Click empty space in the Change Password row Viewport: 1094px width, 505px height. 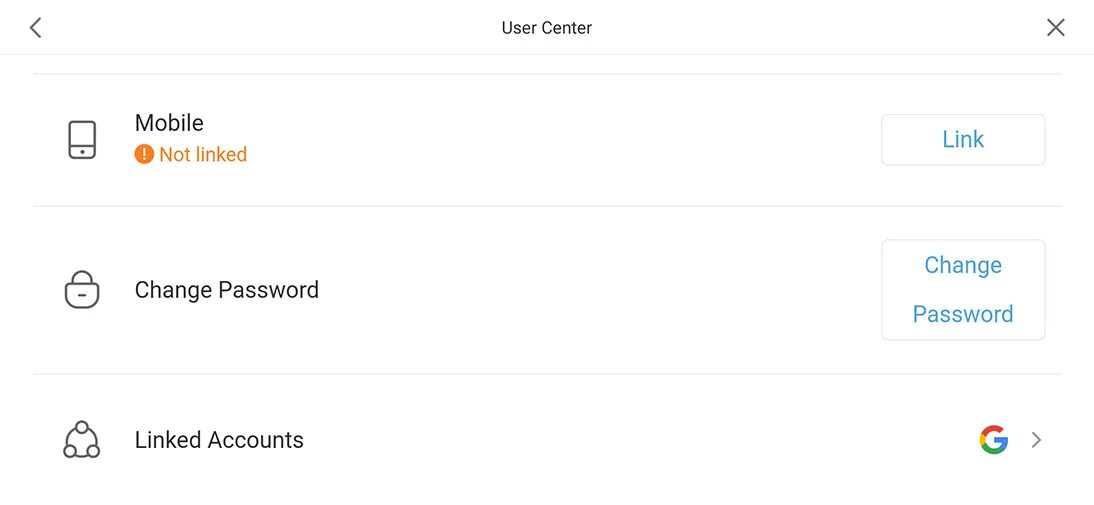point(600,290)
